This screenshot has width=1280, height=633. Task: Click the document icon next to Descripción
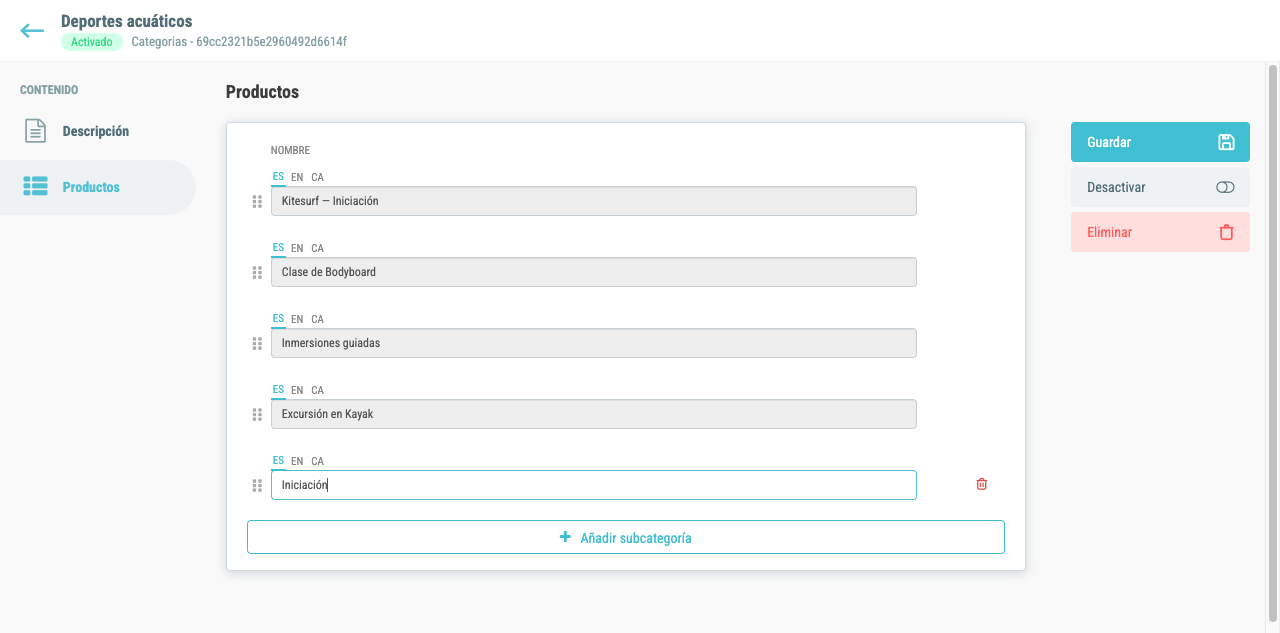(x=35, y=131)
